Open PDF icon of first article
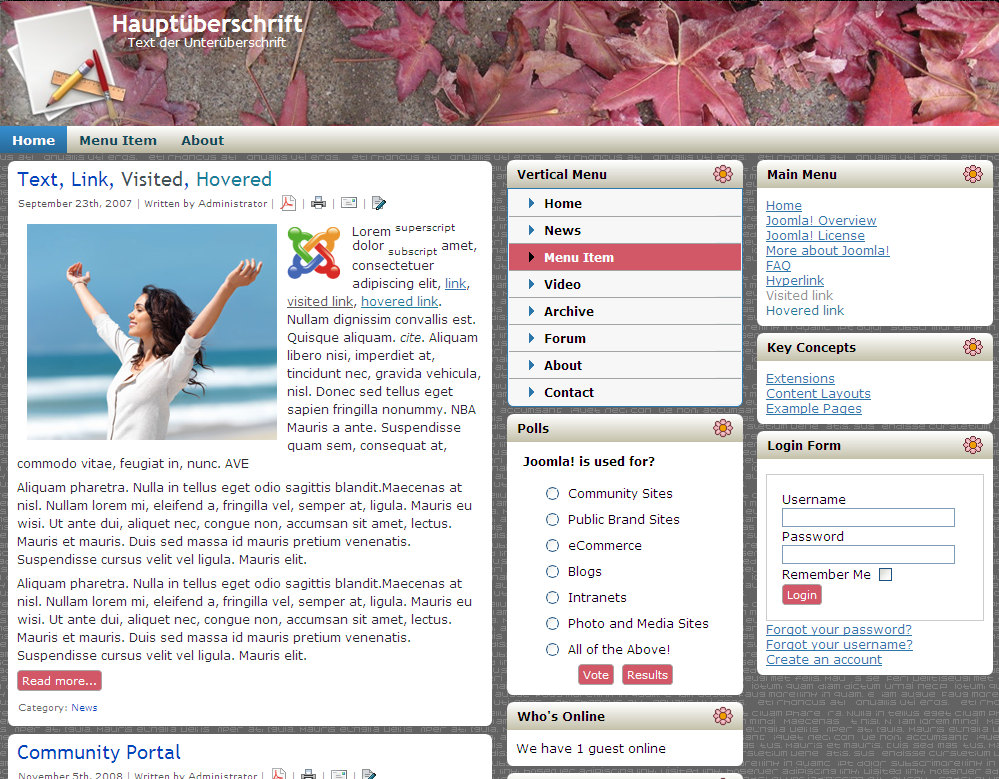Viewport: 999px width, 779px height. (288, 203)
